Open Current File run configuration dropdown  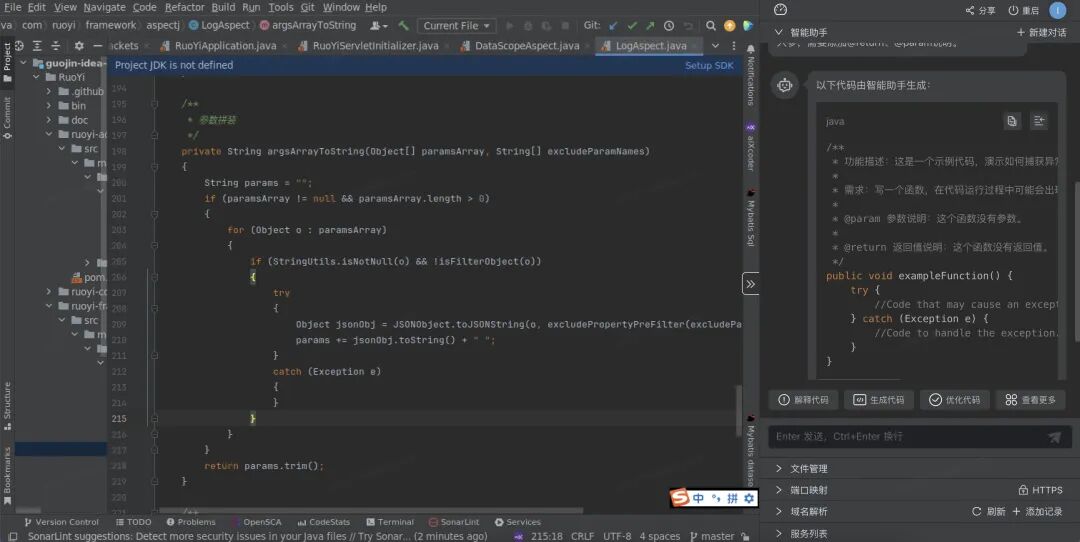point(457,25)
